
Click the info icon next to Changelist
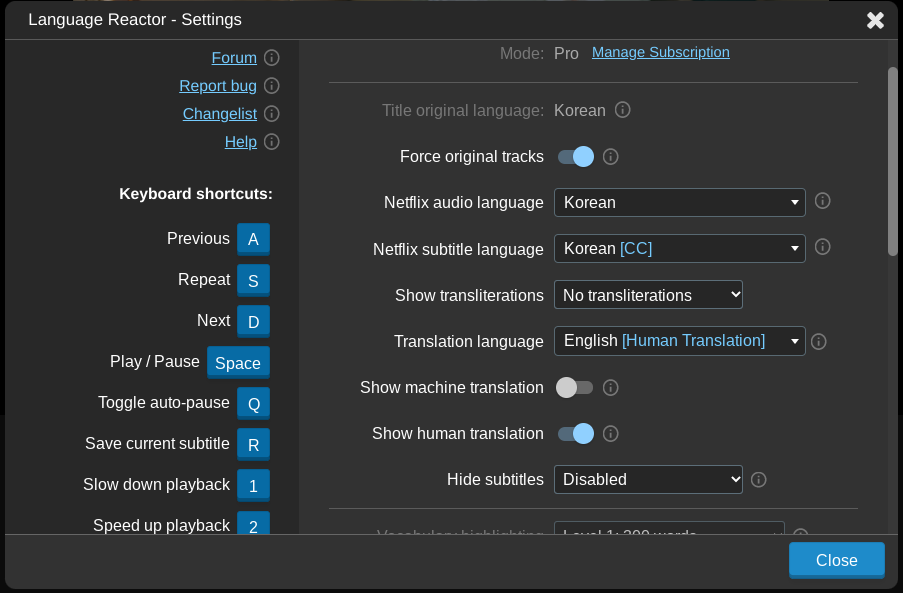coord(272,113)
